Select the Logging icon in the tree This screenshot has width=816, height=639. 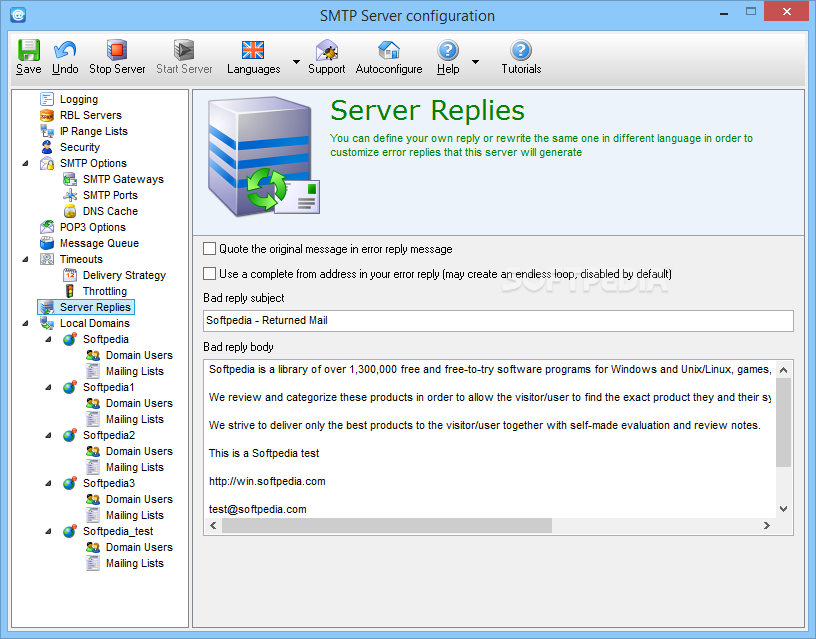click(x=47, y=99)
